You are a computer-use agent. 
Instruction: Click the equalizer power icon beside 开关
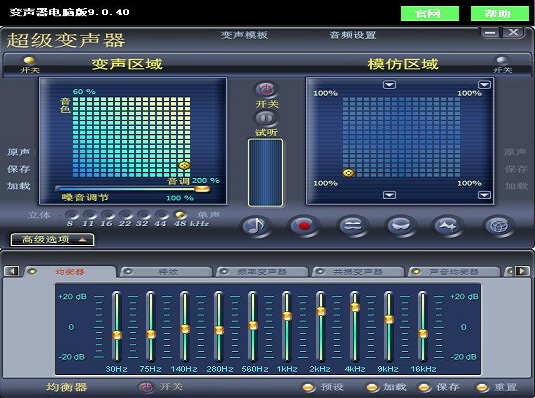point(146,387)
